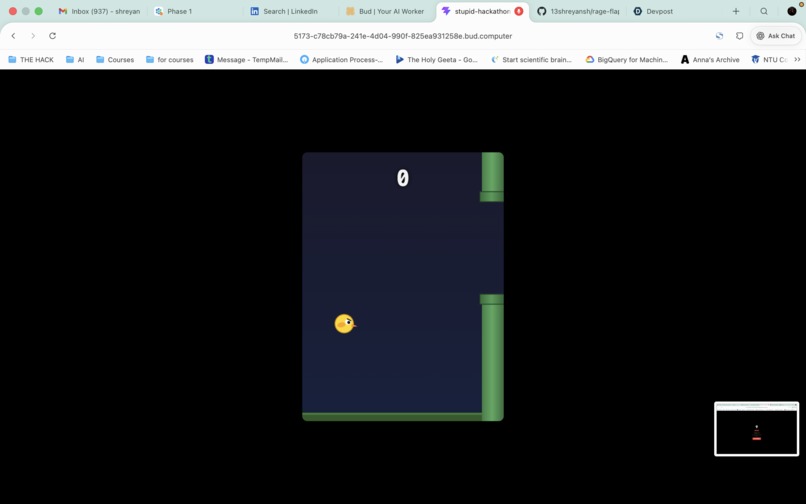Click the bud.computer address bar URL
This screenshot has width=806, height=504.
coord(402,36)
